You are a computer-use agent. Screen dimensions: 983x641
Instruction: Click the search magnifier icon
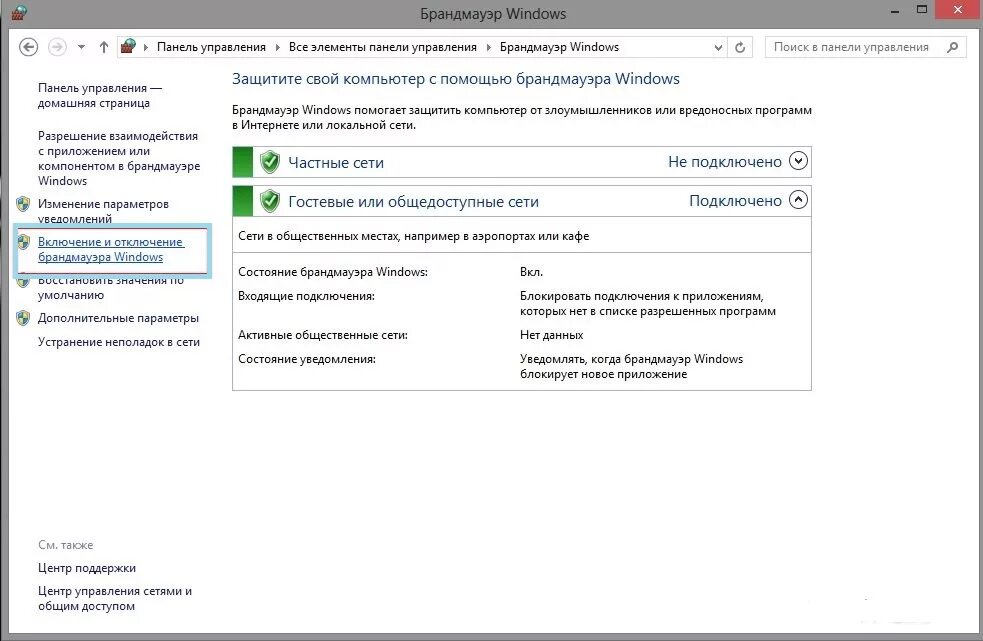click(953, 47)
